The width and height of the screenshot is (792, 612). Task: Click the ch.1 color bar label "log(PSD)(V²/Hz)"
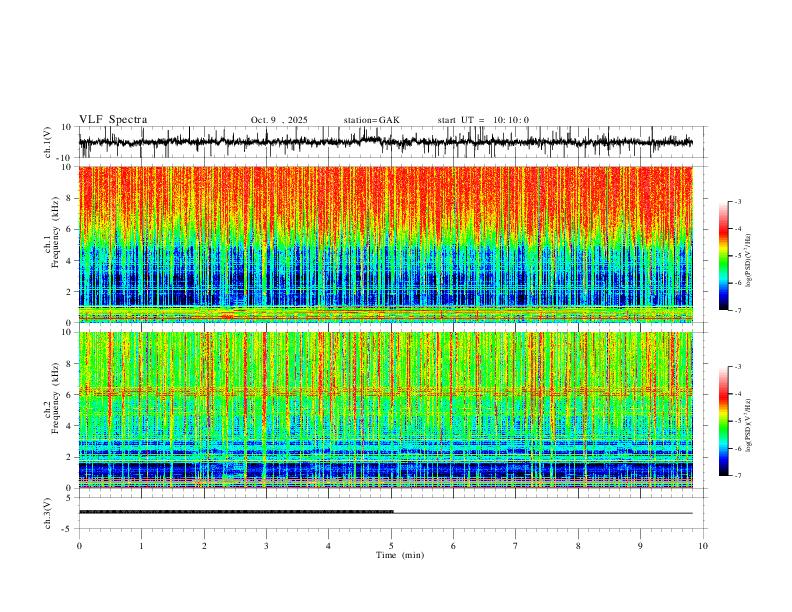point(749,261)
